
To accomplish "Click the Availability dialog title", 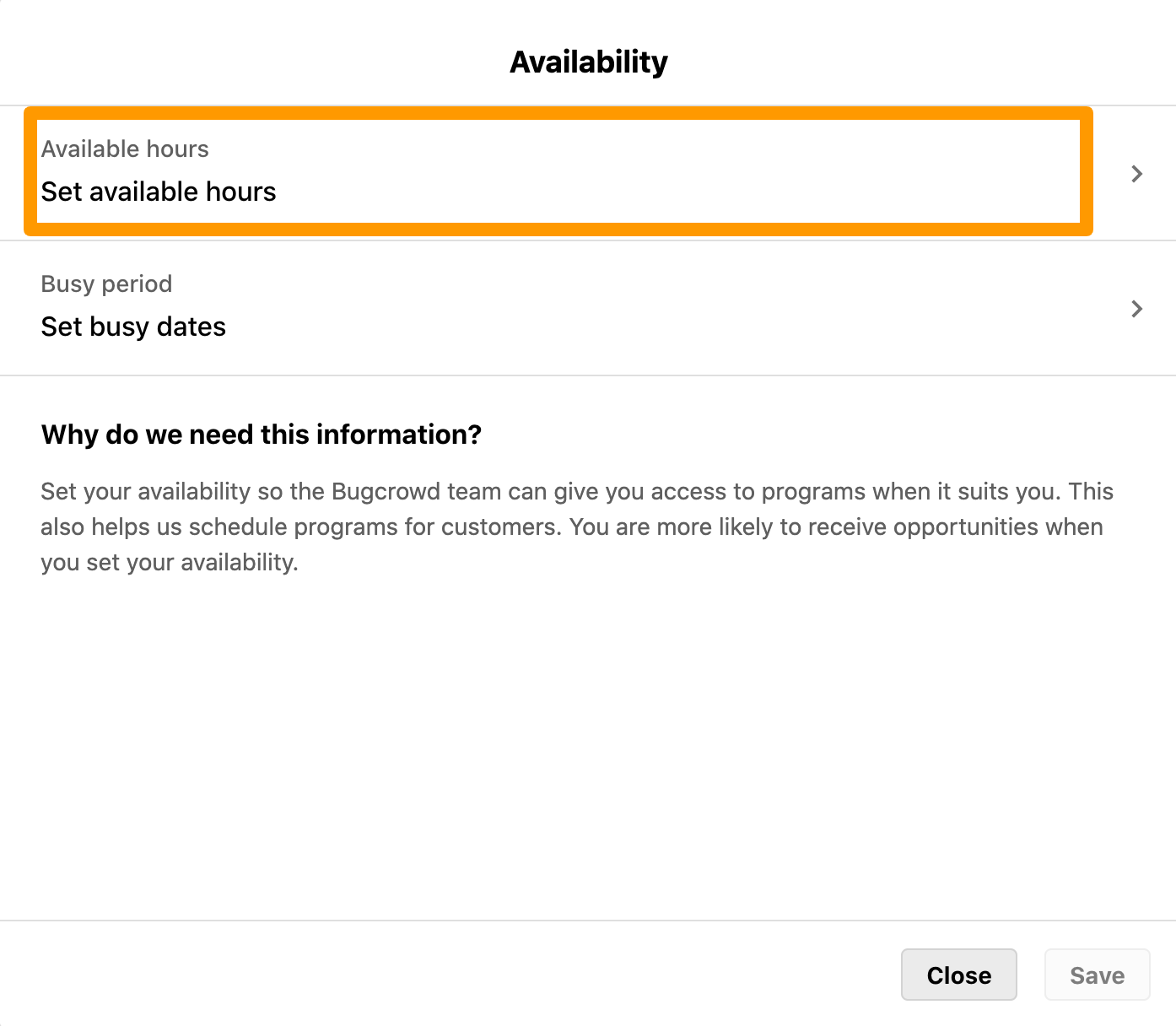I will click(588, 60).
